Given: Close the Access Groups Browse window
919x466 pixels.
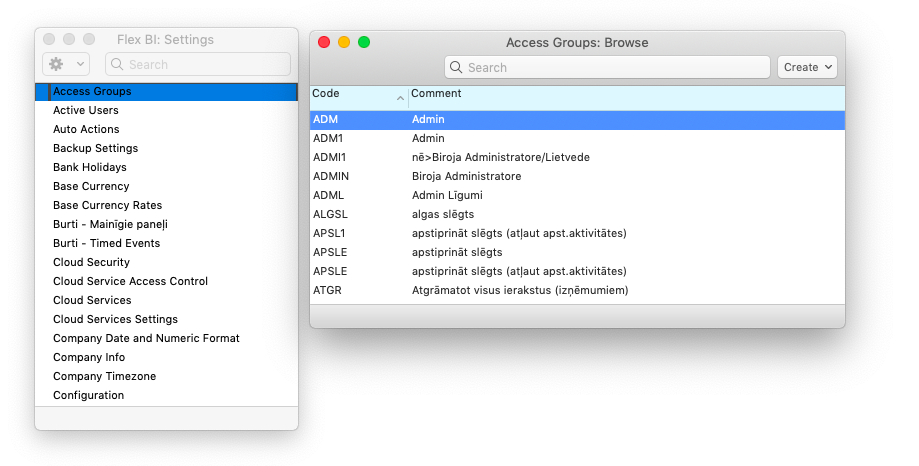Looking at the screenshot, I should 324,42.
